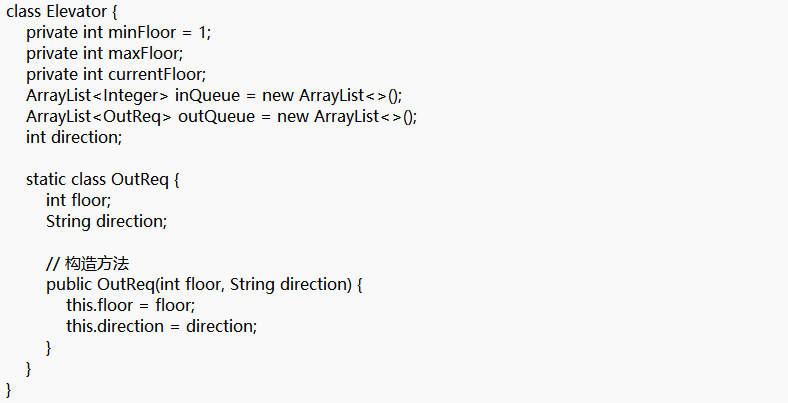Click the ArrayList<Integer> type text
This screenshot has height=403, width=788.
pos(98,95)
